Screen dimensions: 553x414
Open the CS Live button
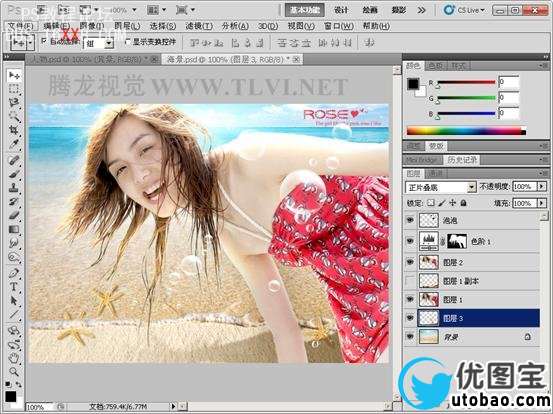(x=465, y=10)
